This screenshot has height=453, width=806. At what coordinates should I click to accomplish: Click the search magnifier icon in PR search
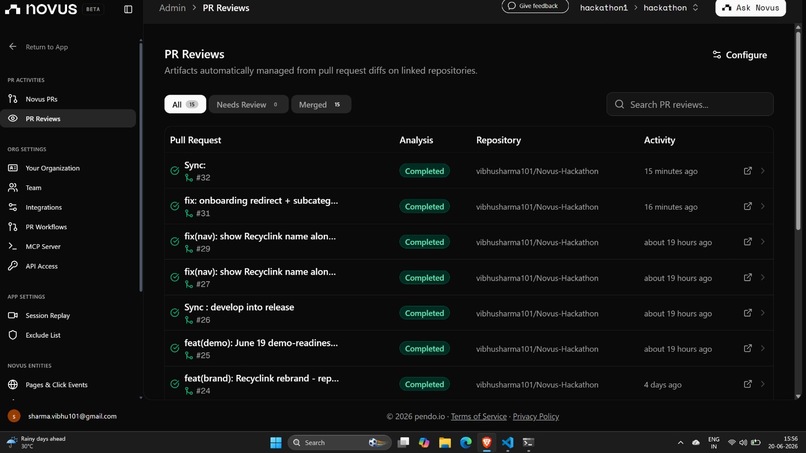(619, 104)
